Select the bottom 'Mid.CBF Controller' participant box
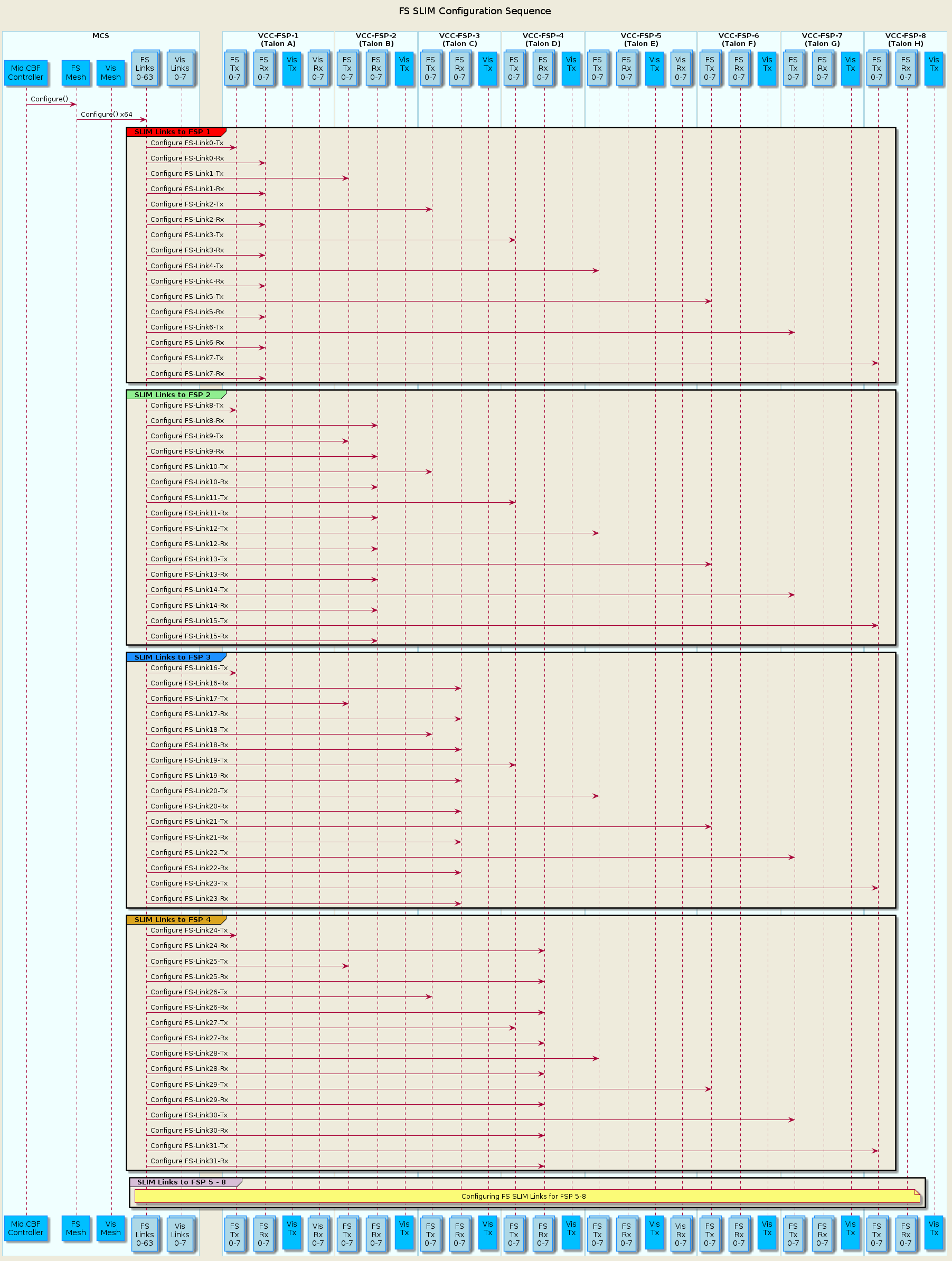Viewport: 952px width, 1261px height. tap(26, 1228)
